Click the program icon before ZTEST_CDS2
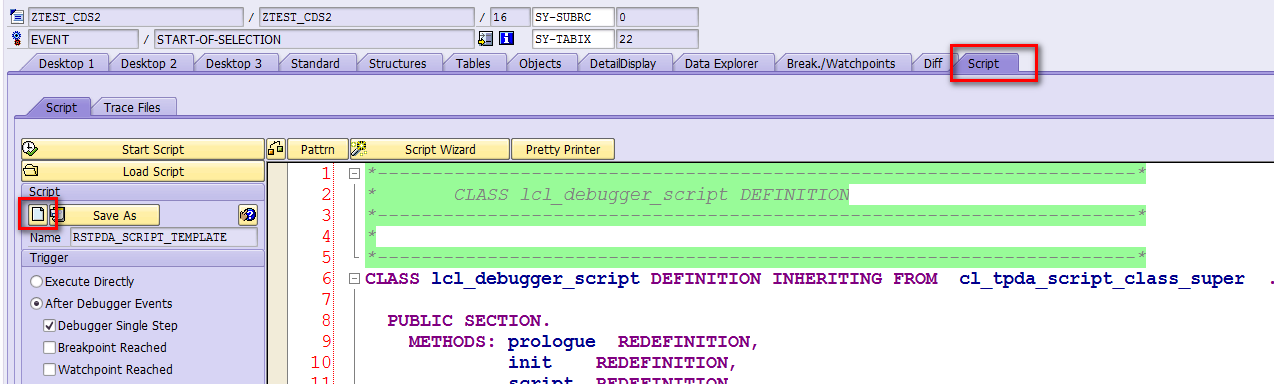1274x384 pixels. (x=16, y=17)
